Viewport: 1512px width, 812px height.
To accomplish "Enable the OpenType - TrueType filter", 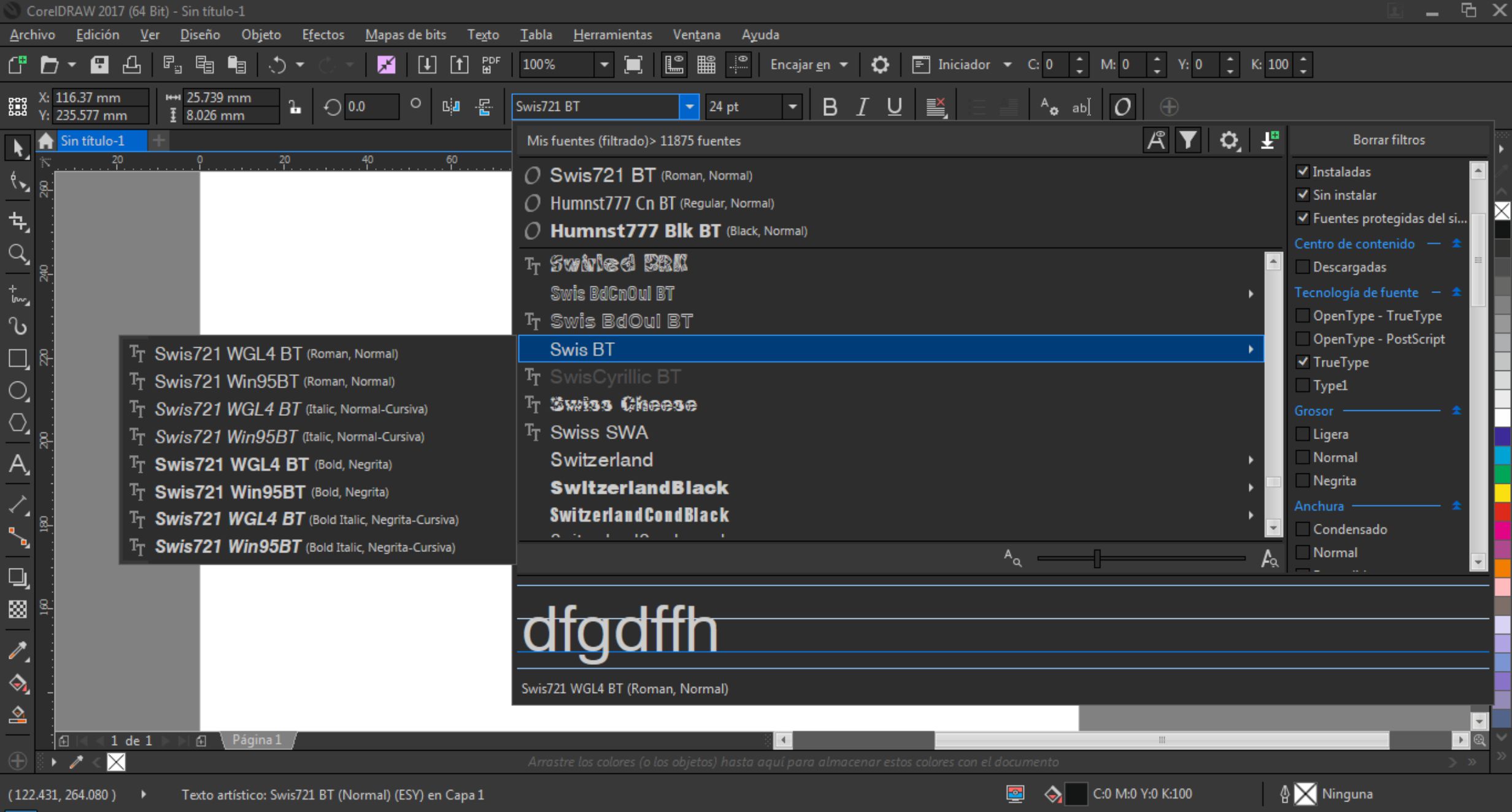I will [x=1302, y=316].
